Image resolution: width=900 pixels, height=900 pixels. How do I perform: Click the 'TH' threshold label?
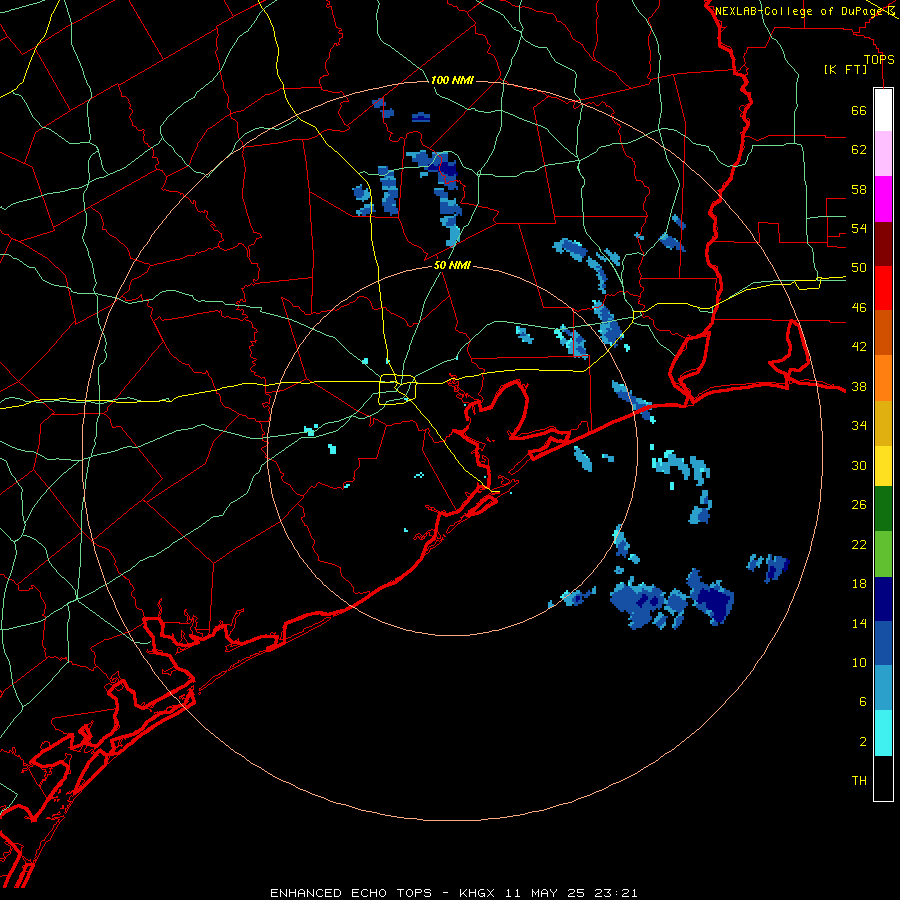click(859, 781)
